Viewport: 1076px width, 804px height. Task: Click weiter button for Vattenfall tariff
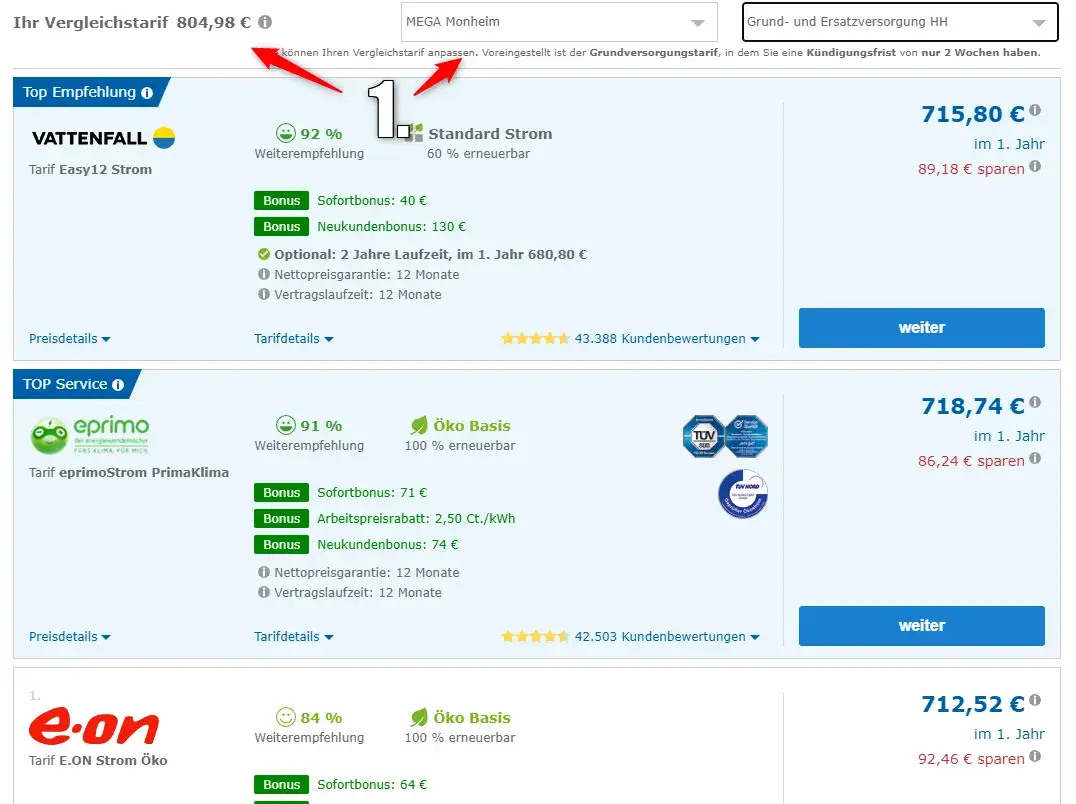(x=922, y=328)
